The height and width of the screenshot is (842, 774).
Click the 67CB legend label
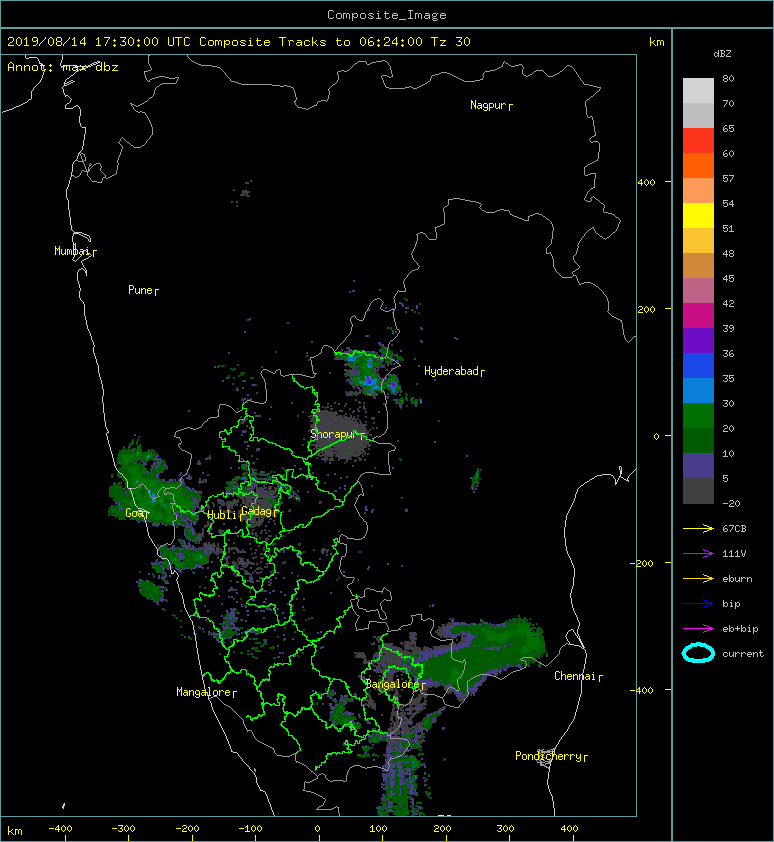coord(734,528)
